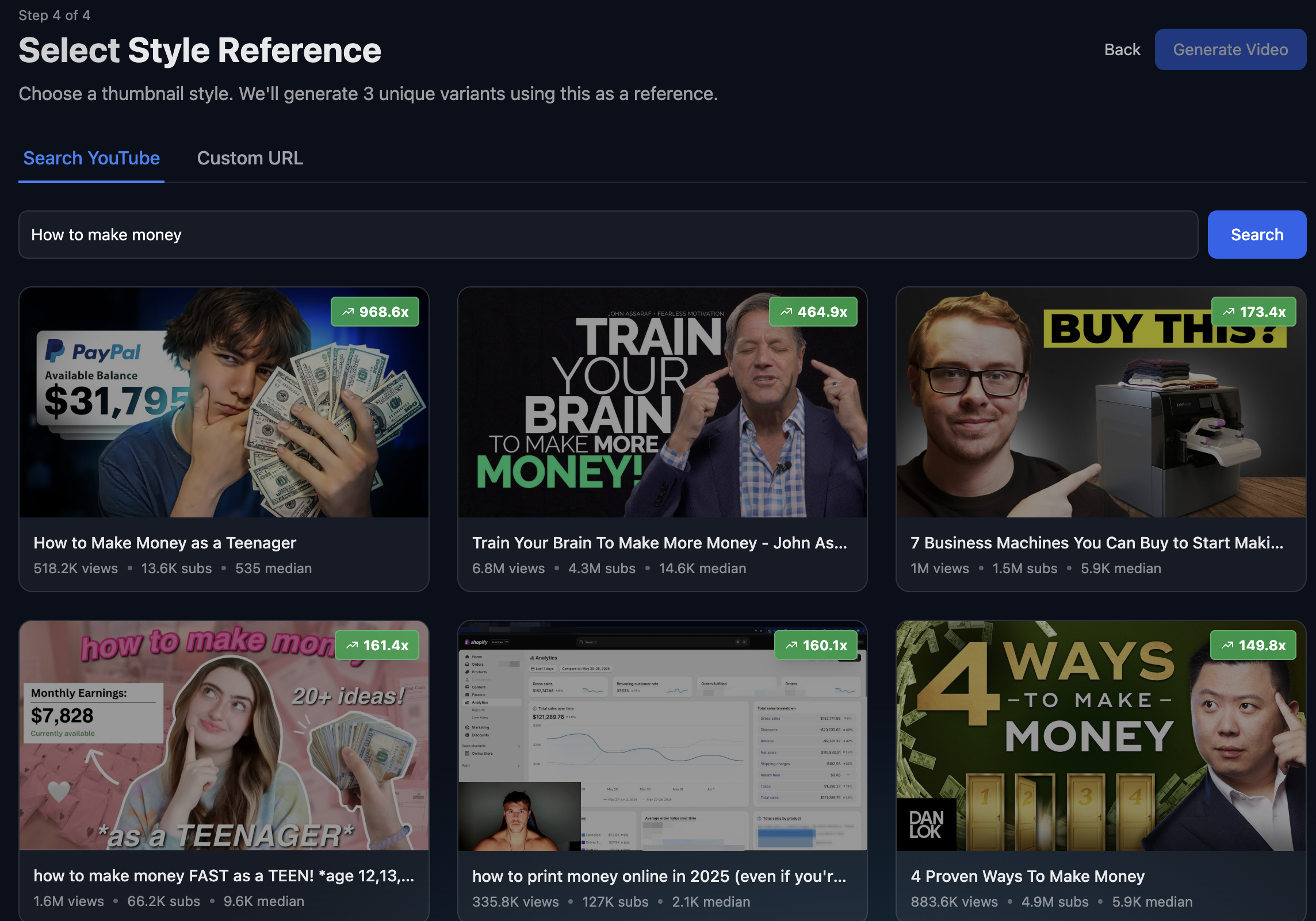
Task: Click the 173.4x trending badge
Action: [x=1253, y=312]
